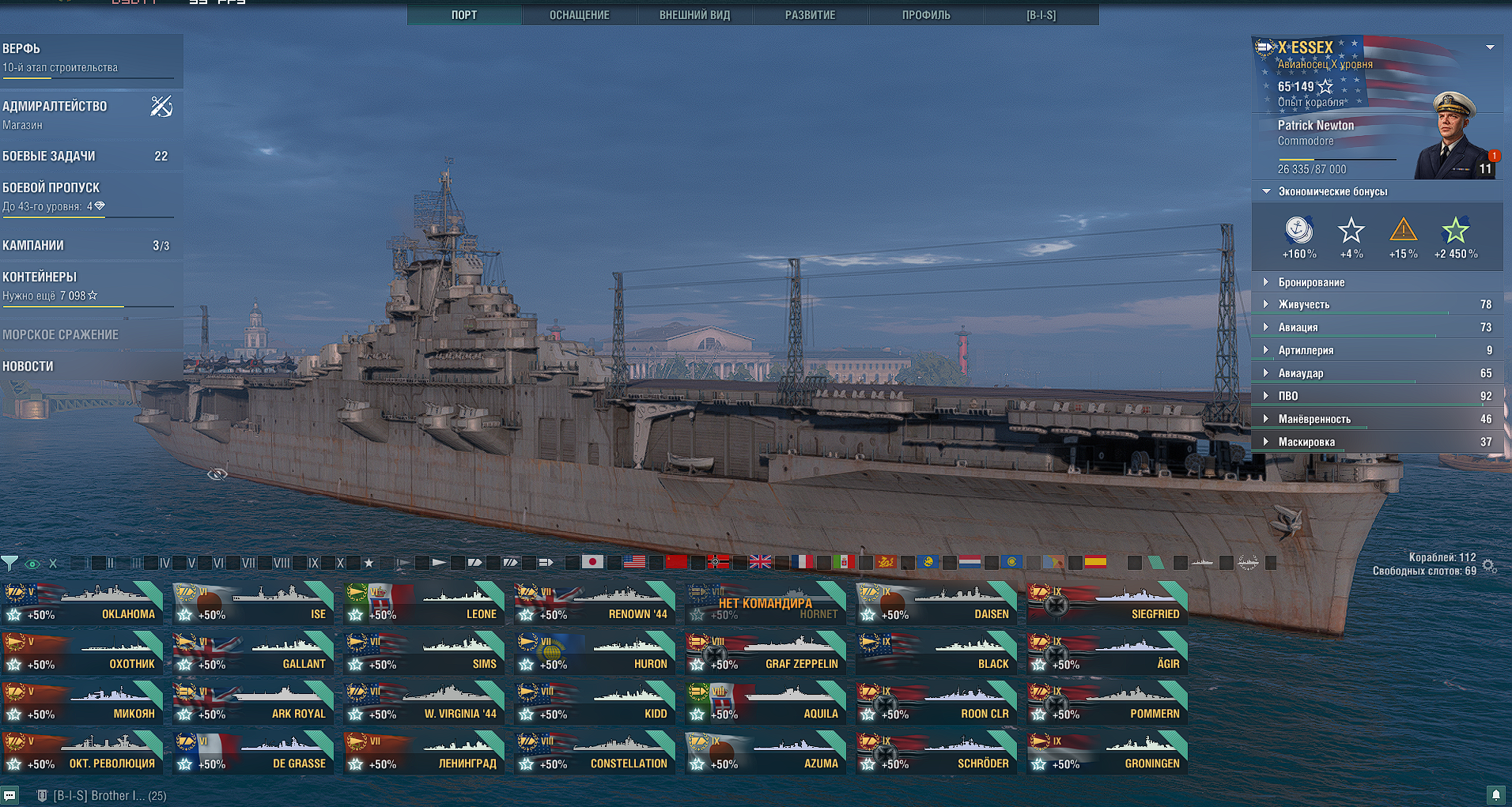This screenshot has height=807, width=1512.
Task: Select the GRAF ZEPPELIN ship card
Action: [765, 653]
